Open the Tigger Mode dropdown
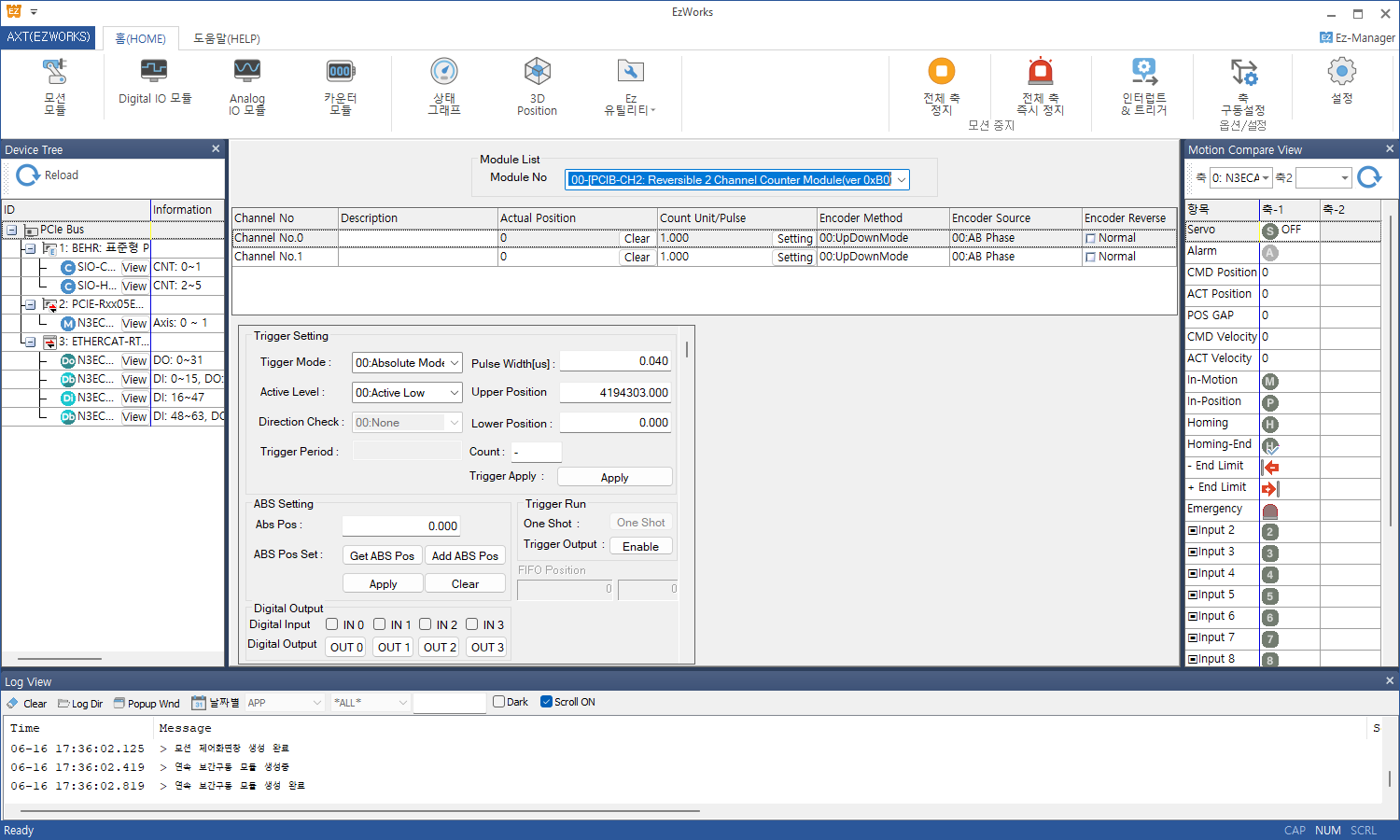This screenshot has width=1400, height=840. (x=454, y=363)
